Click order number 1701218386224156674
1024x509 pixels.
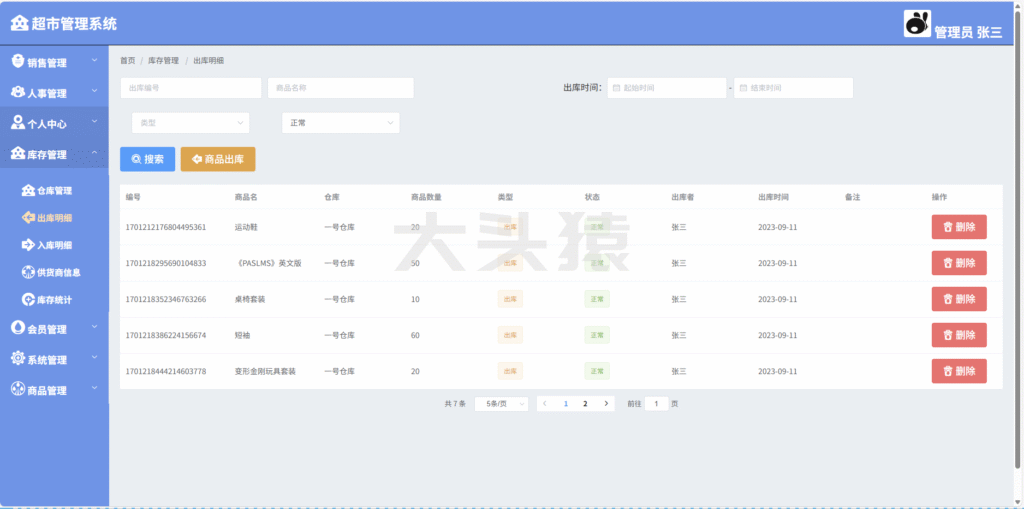point(166,335)
